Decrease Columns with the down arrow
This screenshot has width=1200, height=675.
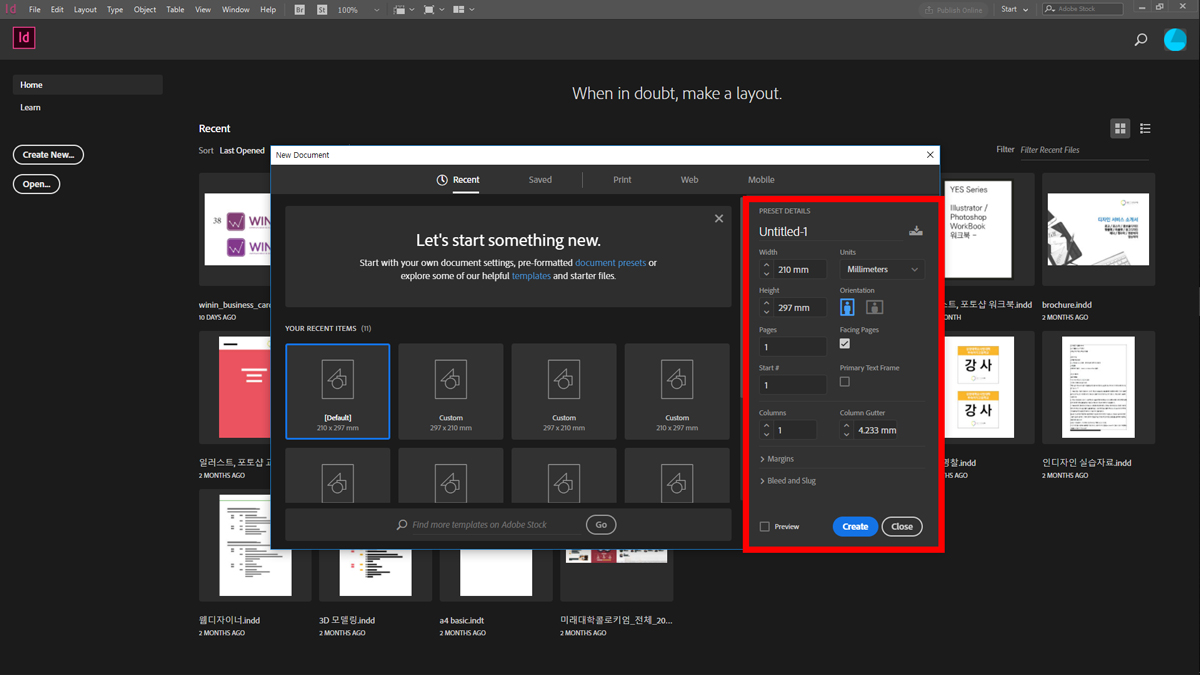[766, 435]
